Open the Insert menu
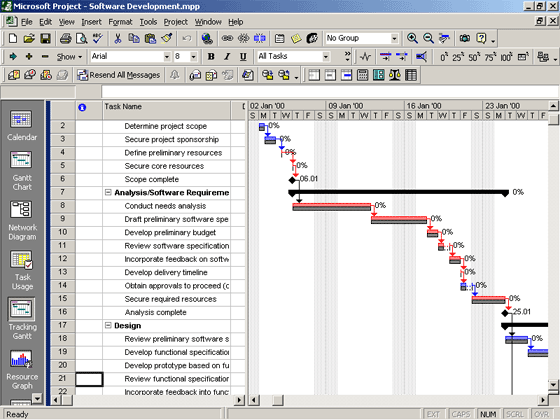The image size is (560, 420). pyautogui.click(x=91, y=22)
